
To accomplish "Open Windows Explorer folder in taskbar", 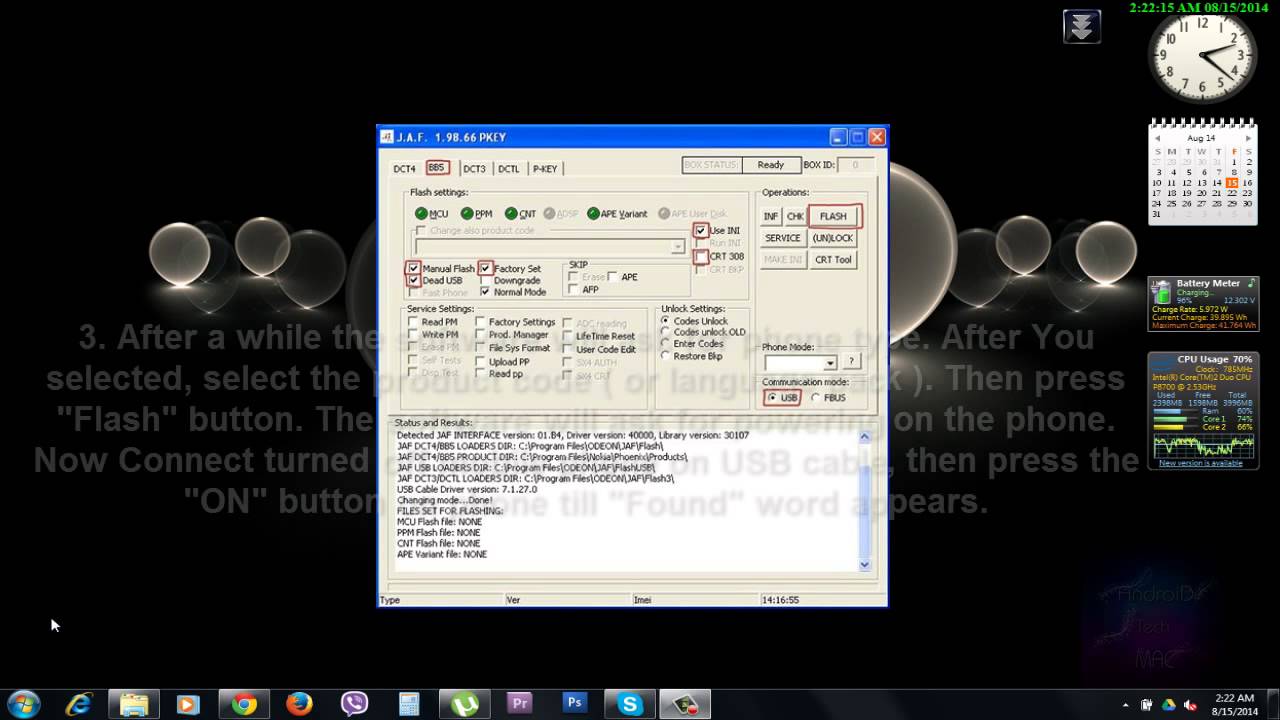I will pyautogui.click(x=134, y=704).
